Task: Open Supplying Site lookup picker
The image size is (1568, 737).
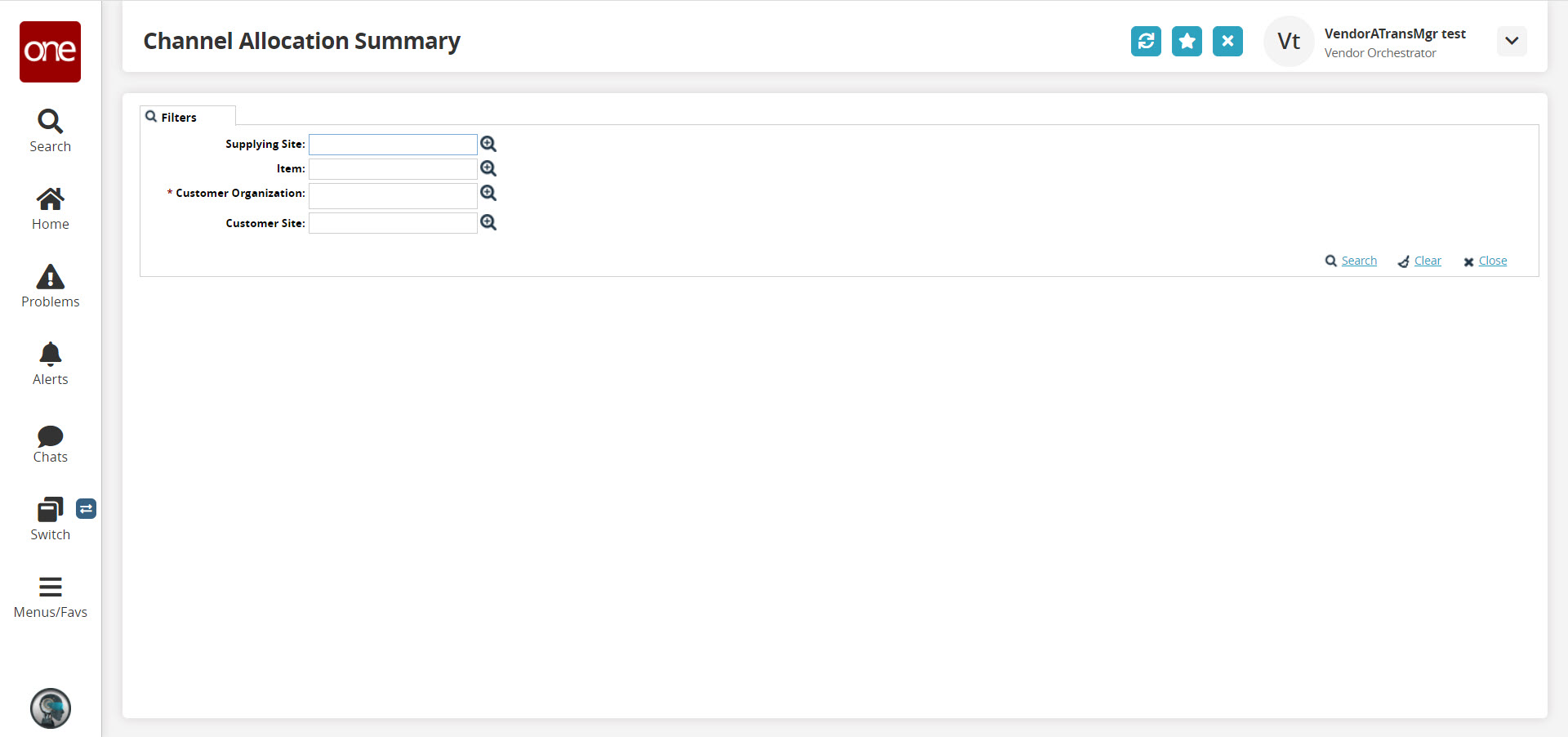Action: pos(488,144)
